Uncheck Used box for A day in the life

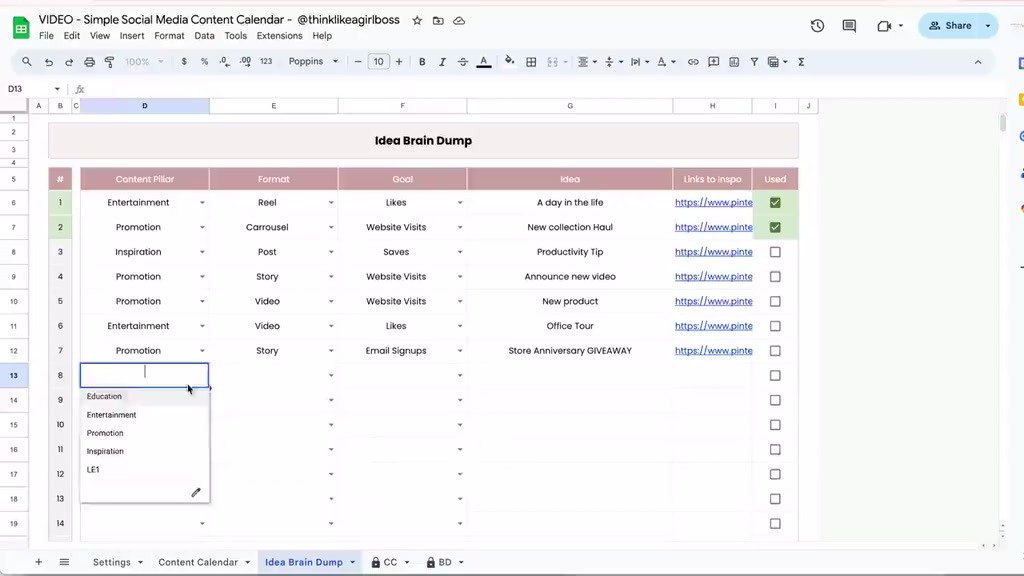[775, 203]
